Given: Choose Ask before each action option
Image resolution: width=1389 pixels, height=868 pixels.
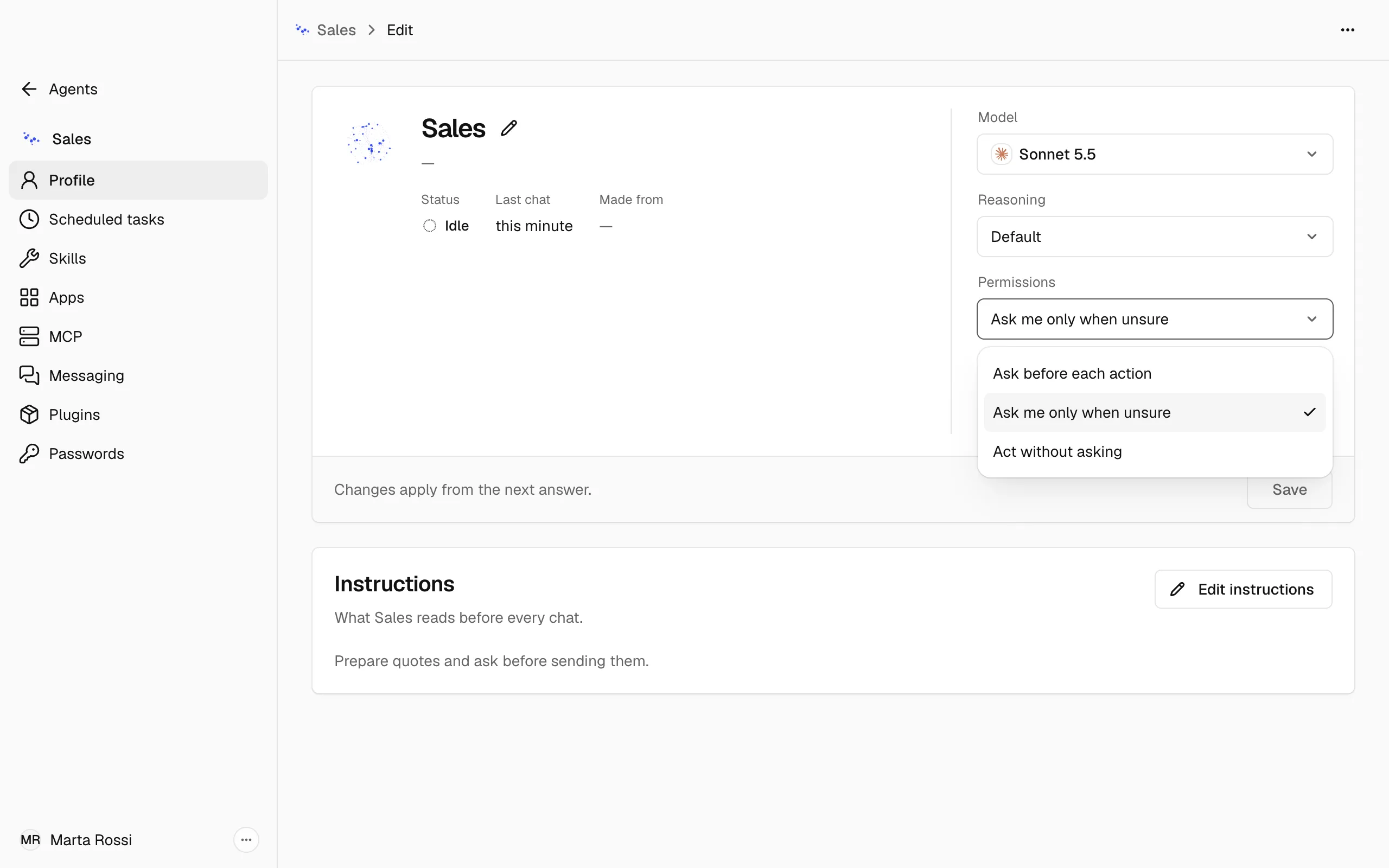Looking at the screenshot, I should [1155, 373].
